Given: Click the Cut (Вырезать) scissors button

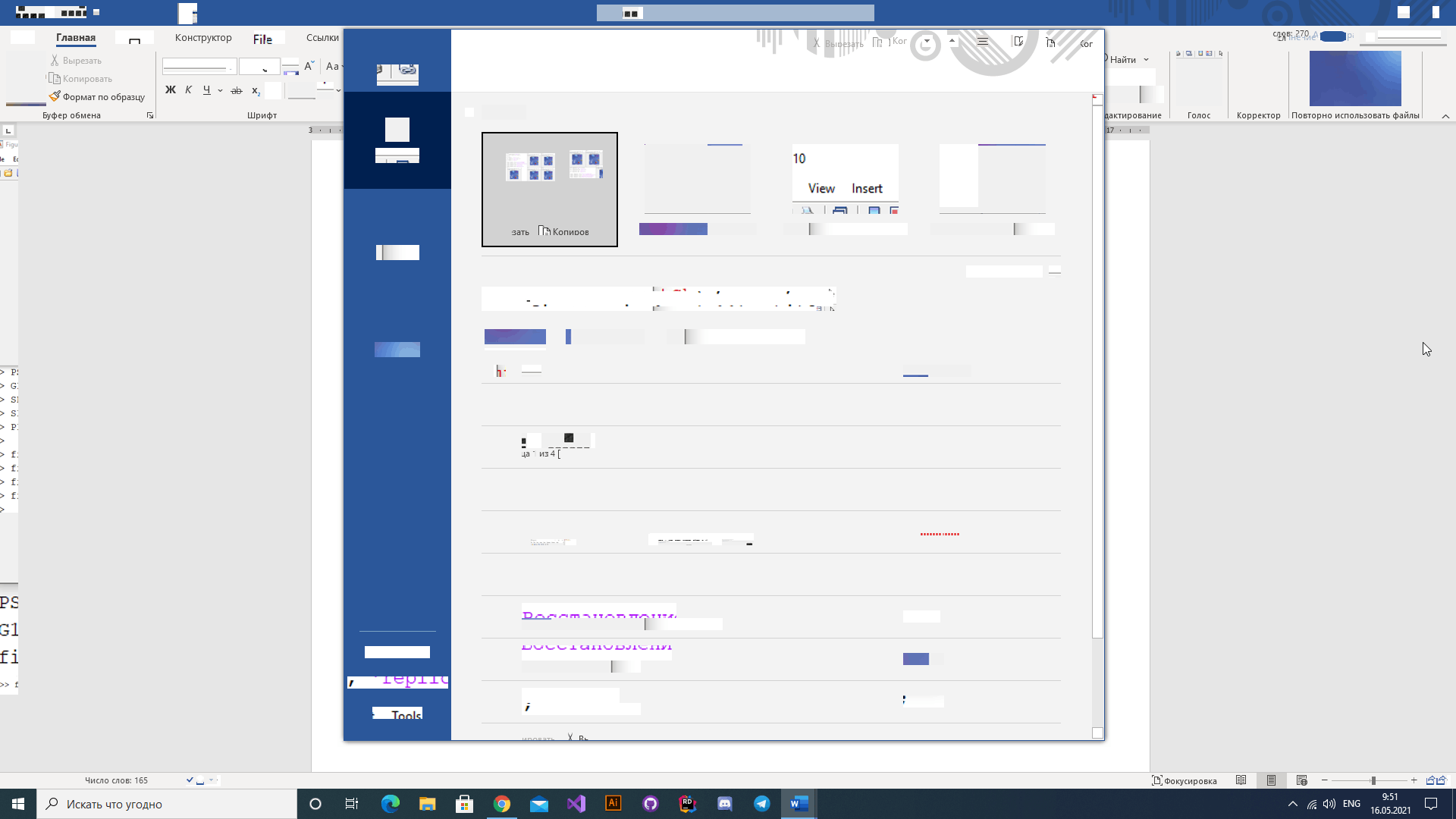Looking at the screenshot, I should tap(75, 60).
